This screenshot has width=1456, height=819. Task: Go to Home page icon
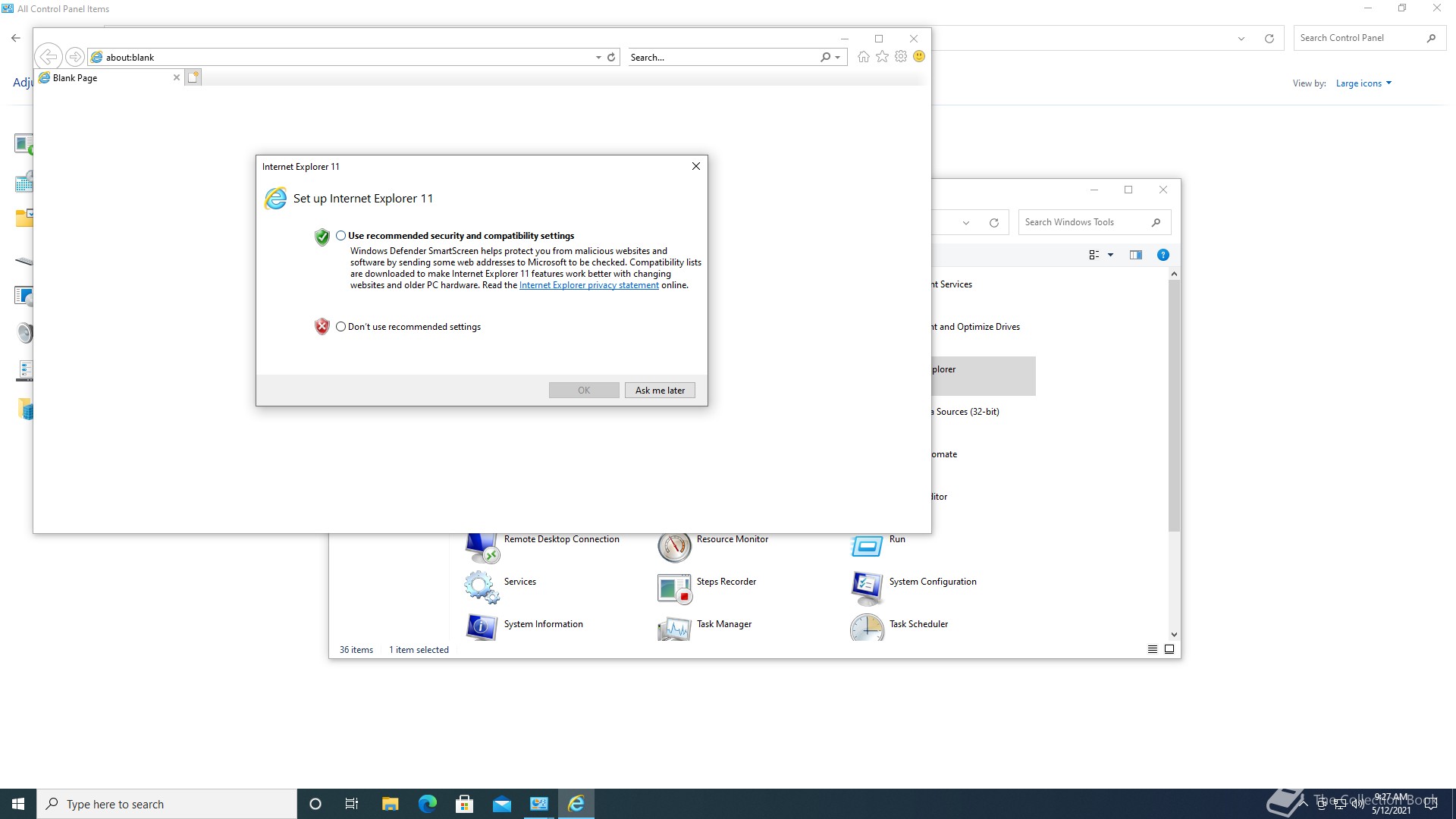(864, 57)
